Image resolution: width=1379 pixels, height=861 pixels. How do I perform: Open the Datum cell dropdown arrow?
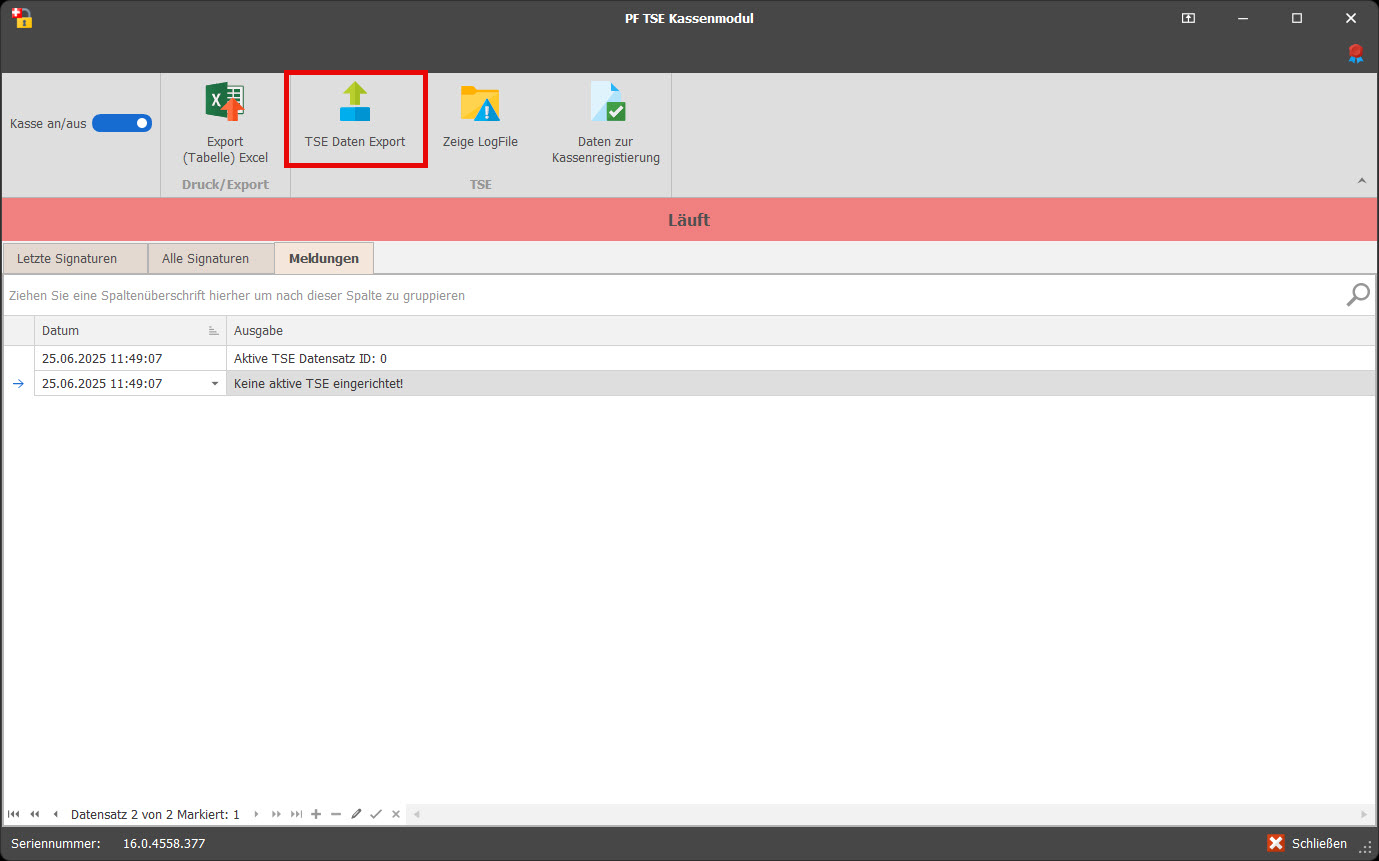(x=215, y=384)
